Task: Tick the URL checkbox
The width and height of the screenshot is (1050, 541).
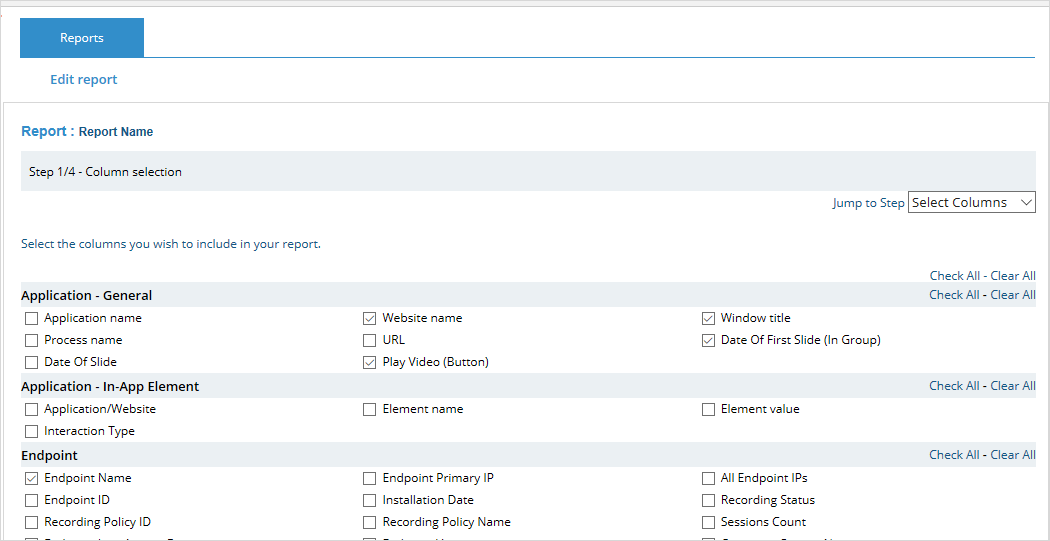Action: pos(370,340)
